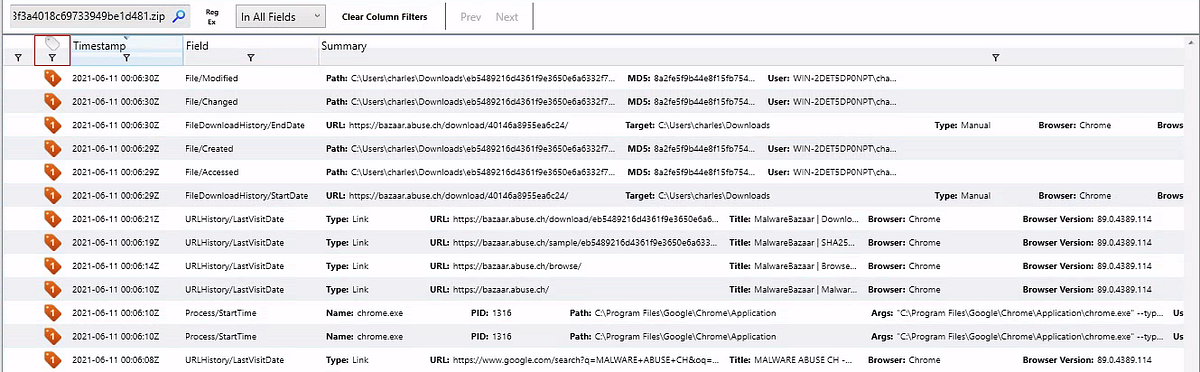This screenshot has height=372, width=1200.
Task: Click tag icon of File/Accessed row
Action: tap(53, 171)
